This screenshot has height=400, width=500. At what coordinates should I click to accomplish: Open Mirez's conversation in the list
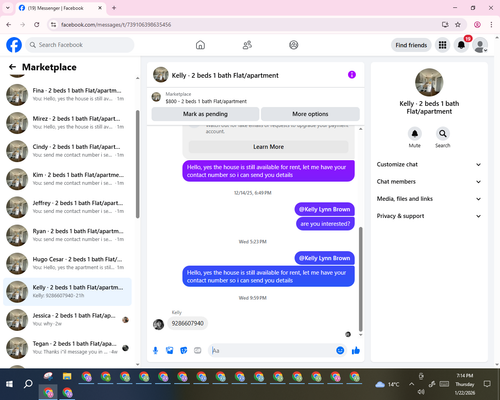[x=67, y=123]
